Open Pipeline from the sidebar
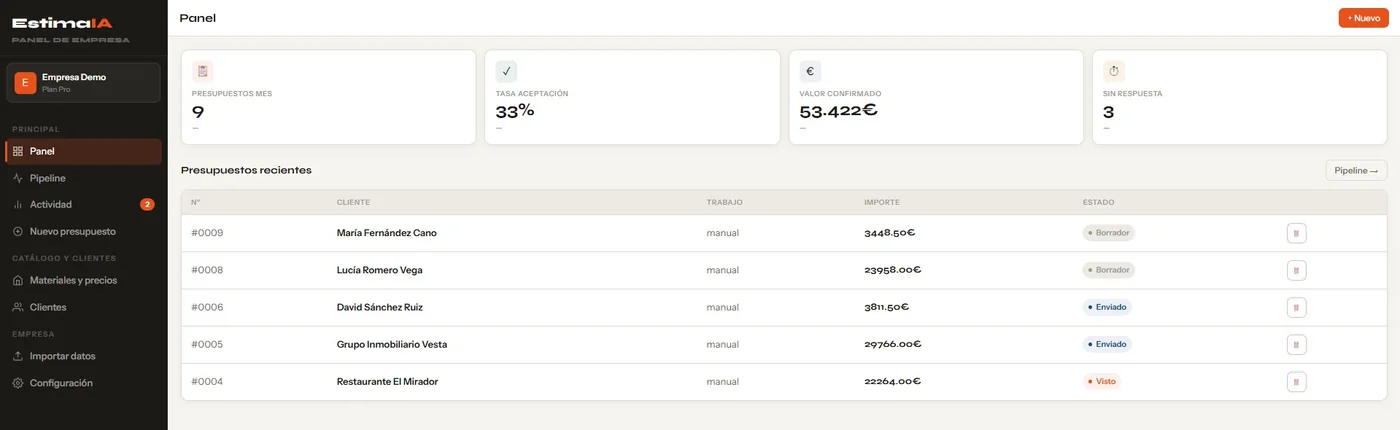This screenshot has height=430, width=1400. pyautogui.click(x=84, y=178)
